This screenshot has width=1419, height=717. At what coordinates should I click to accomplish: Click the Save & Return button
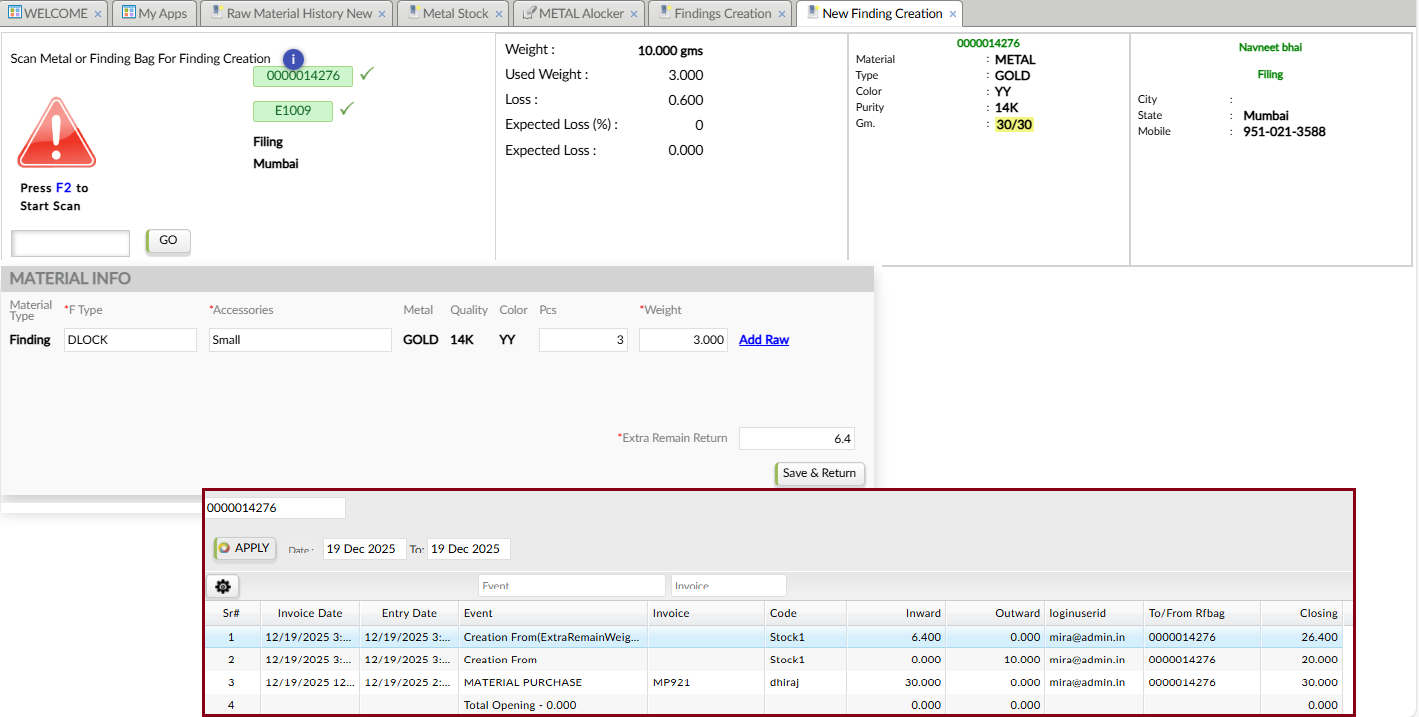pyautogui.click(x=819, y=473)
